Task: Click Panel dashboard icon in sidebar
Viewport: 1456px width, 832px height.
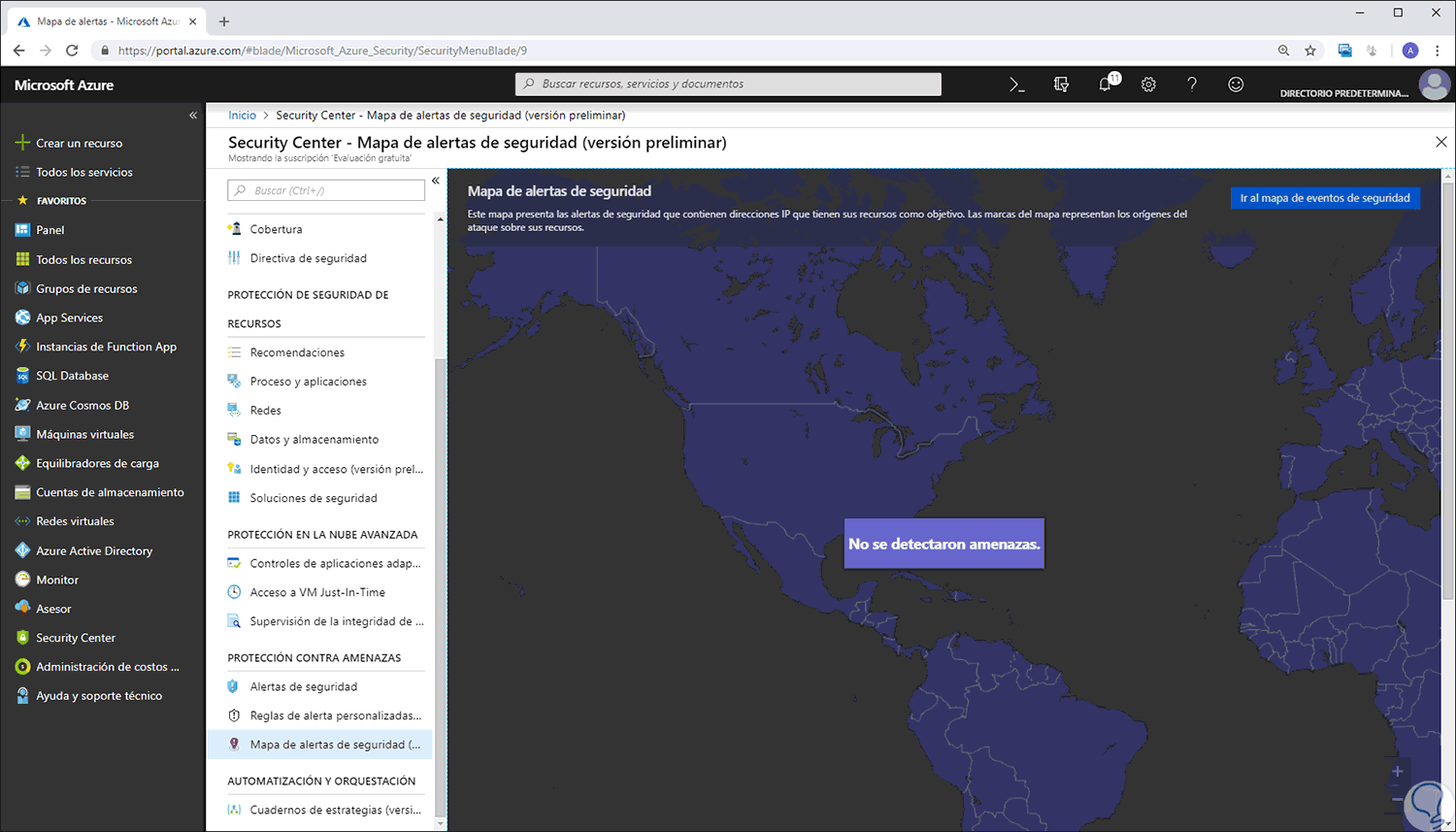Action: coord(22,230)
